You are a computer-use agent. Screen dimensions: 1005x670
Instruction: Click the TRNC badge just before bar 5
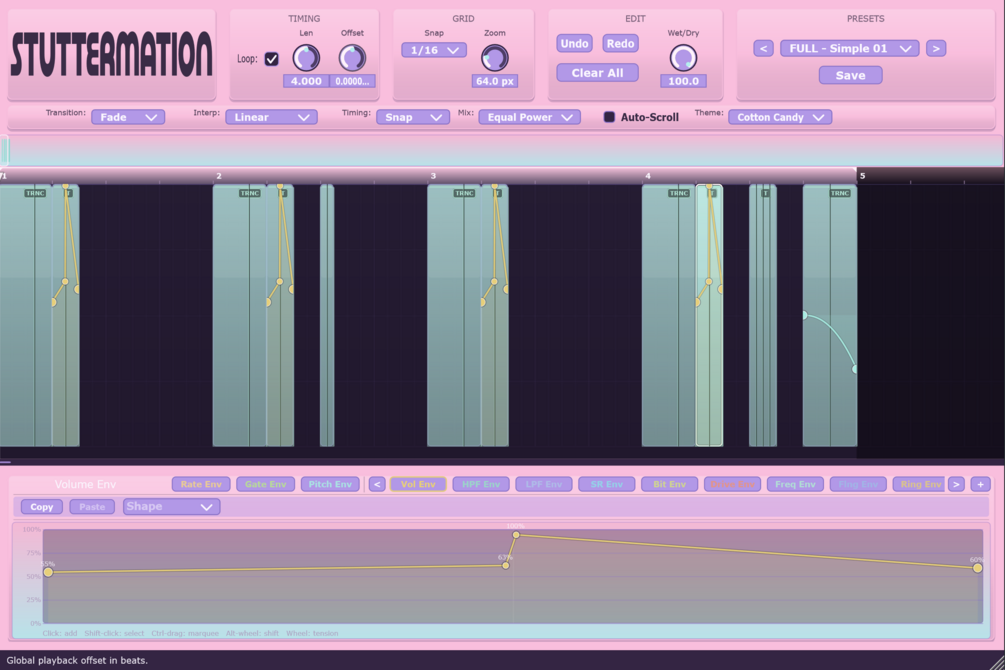point(840,193)
